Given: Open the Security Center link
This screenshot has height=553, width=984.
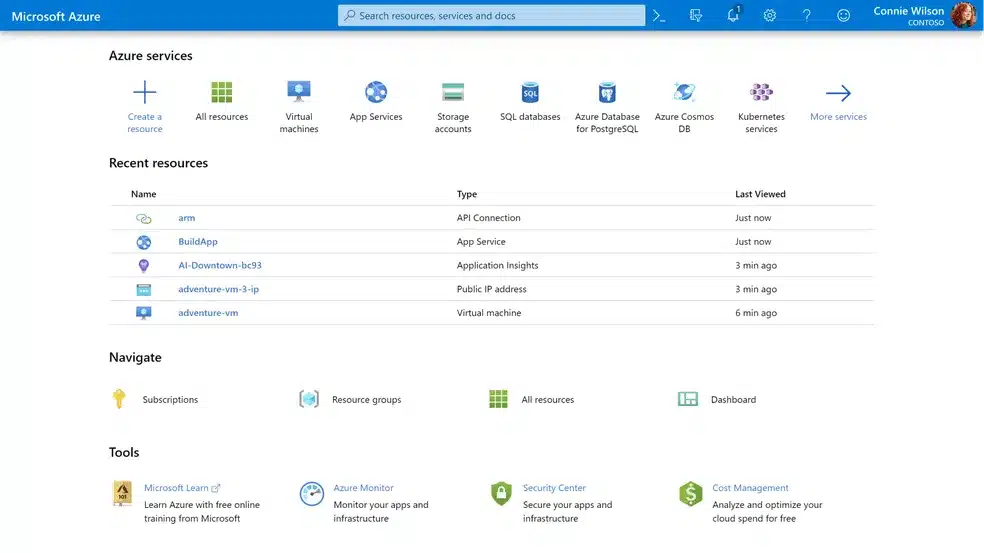Looking at the screenshot, I should [x=554, y=488].
